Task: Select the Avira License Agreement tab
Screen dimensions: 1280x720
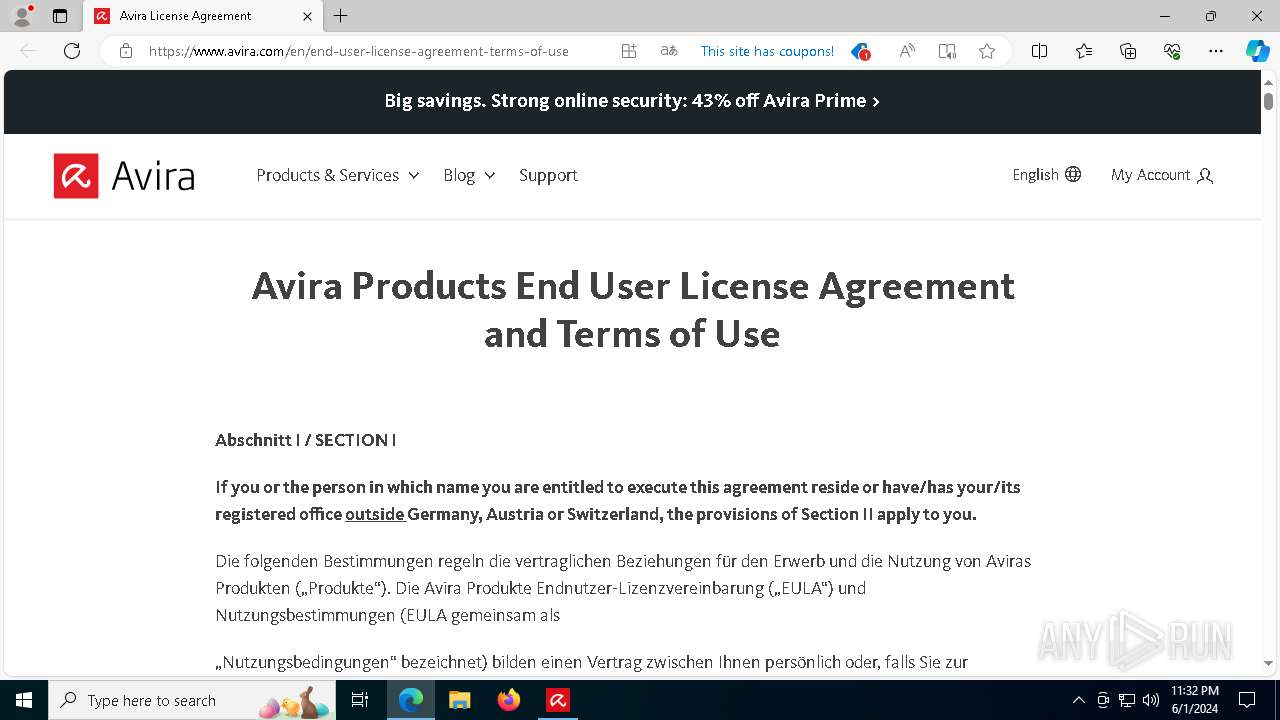Action: 203,16
